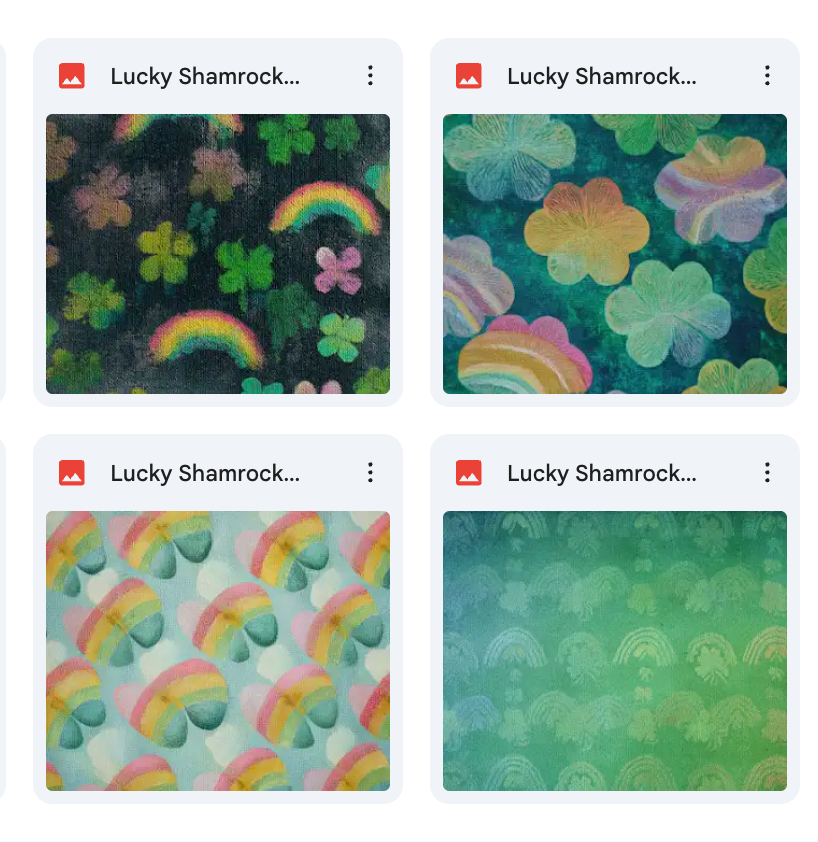Screen dimensions: 818x842
Task: Click the orange-yellow clover in the teal thumbnail
Action: [587, 232]
